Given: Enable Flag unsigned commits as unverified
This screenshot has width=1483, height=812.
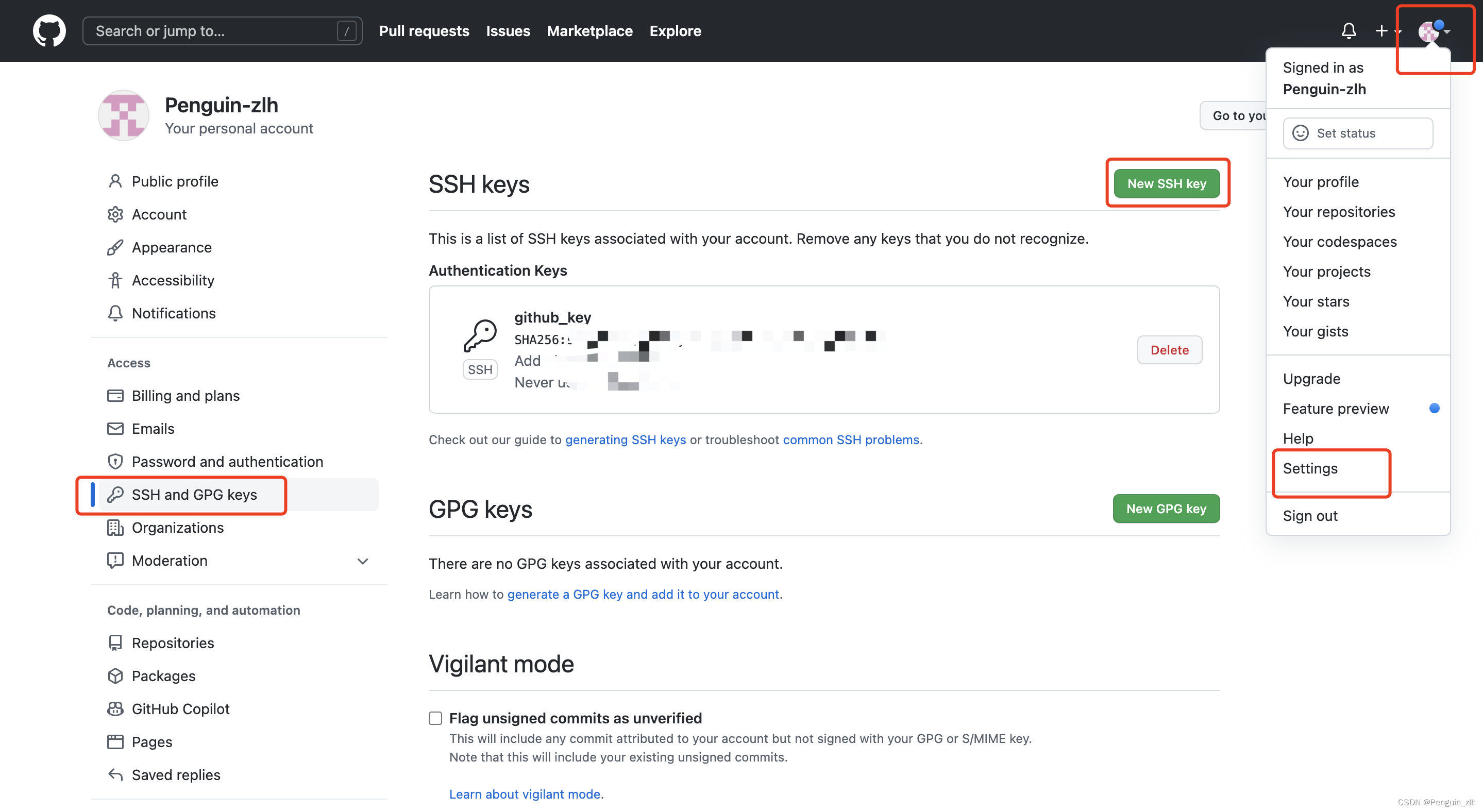Looking at the screenshot, I should coord(434,718).
